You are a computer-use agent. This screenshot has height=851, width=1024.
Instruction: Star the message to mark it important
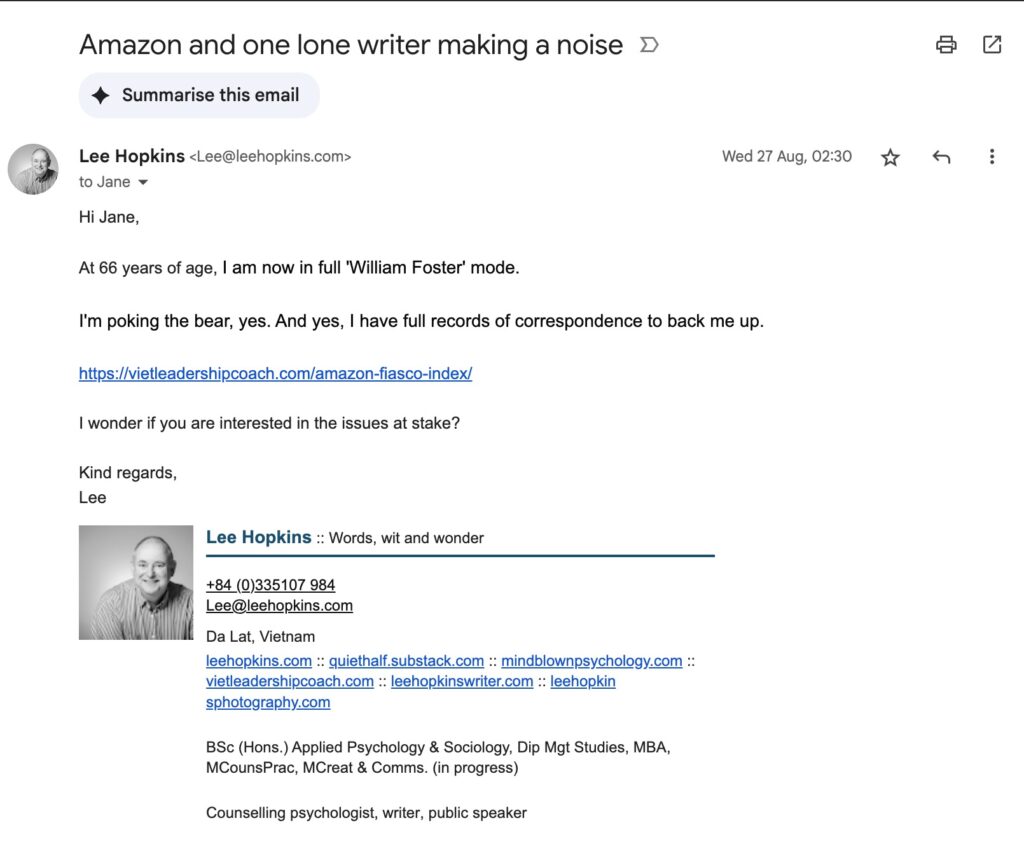pyautogui.click(x=890, y=157)
